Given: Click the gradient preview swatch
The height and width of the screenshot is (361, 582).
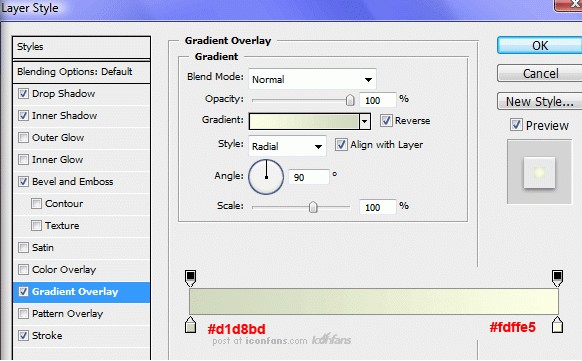Looking at the screenshot, I should [x=304, y=121].
